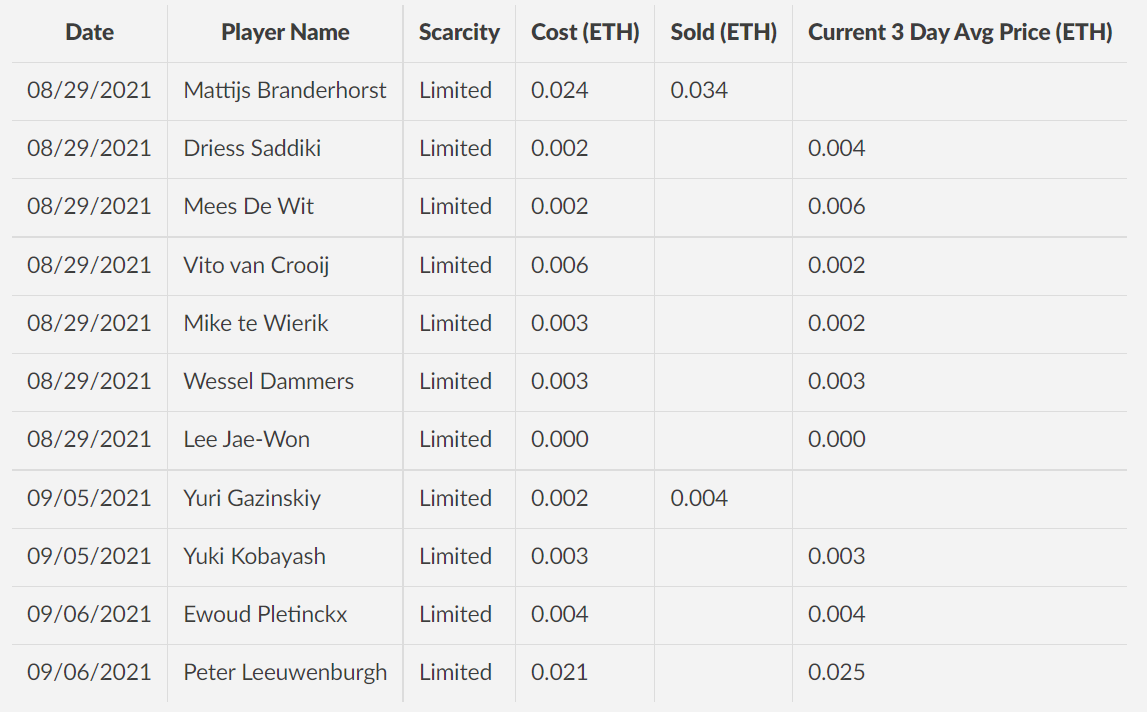The width and height of the screenshot is (1147, 712).
Task: Click the Mees De Wit row name
Action: pyautogui.click(x=248, y=206)
